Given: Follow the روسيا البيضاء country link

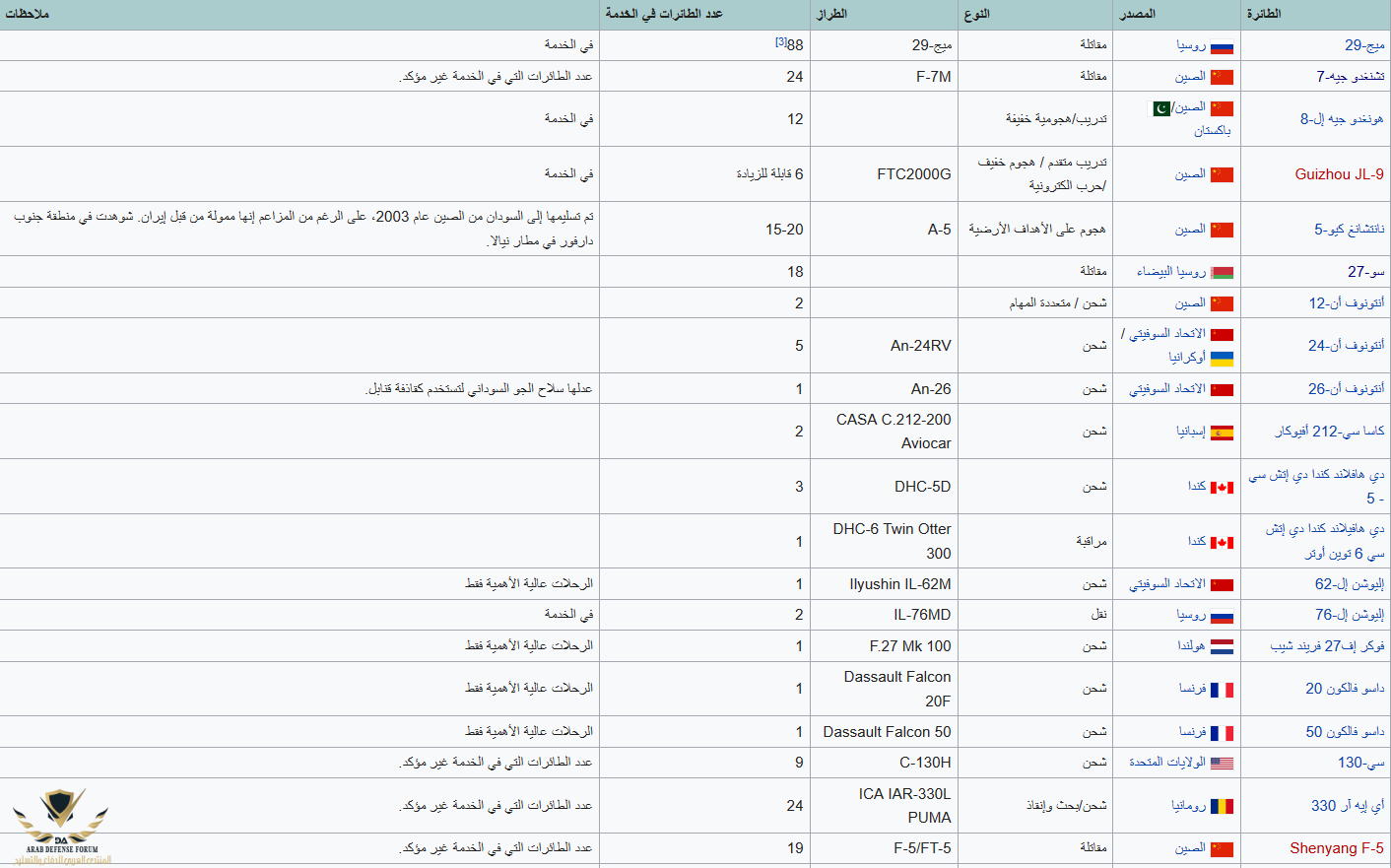Looking at the screenshot, I should pyautogui.click(x=1170, y=272).
